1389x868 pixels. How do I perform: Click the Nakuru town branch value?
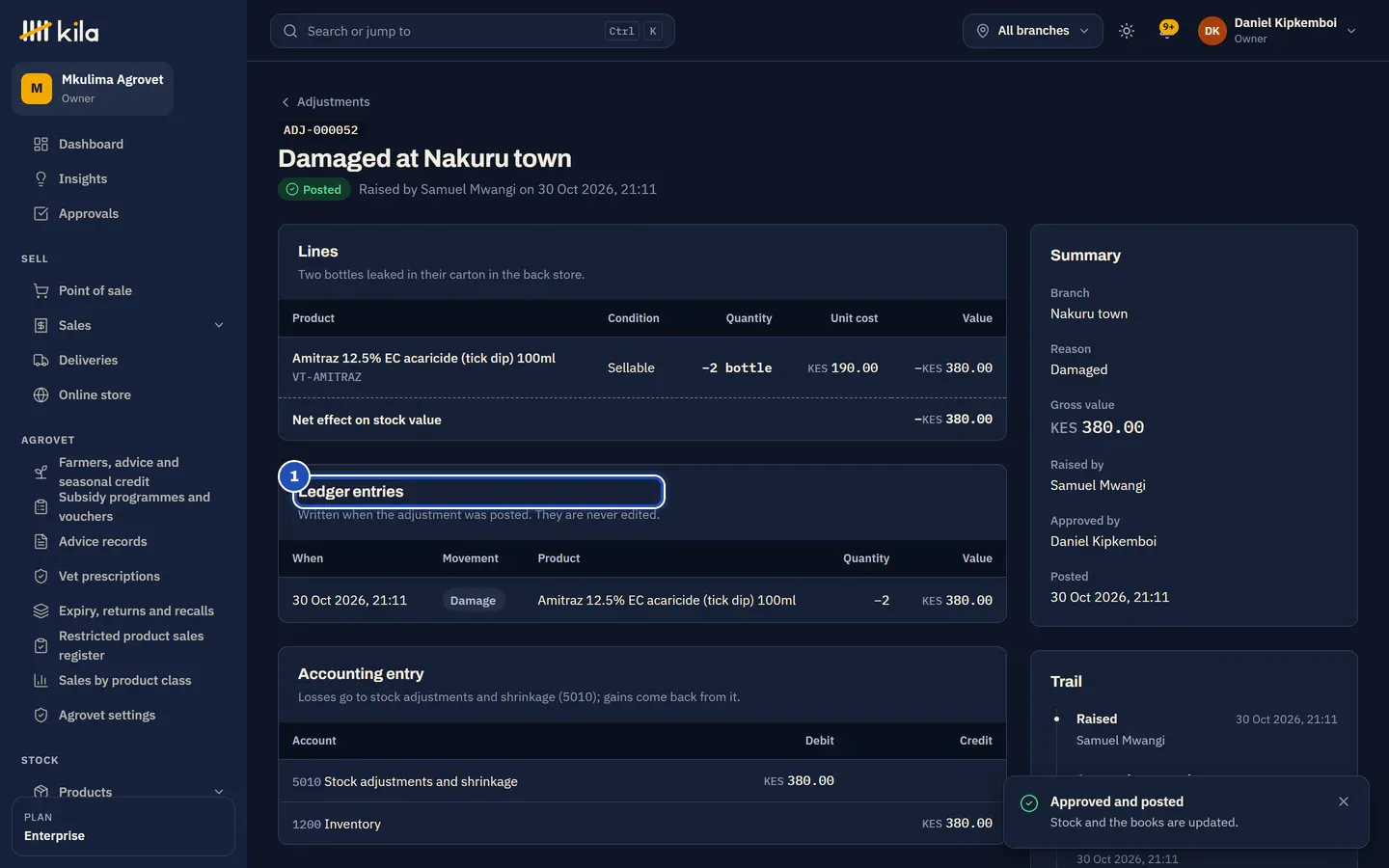[1089, 314]
